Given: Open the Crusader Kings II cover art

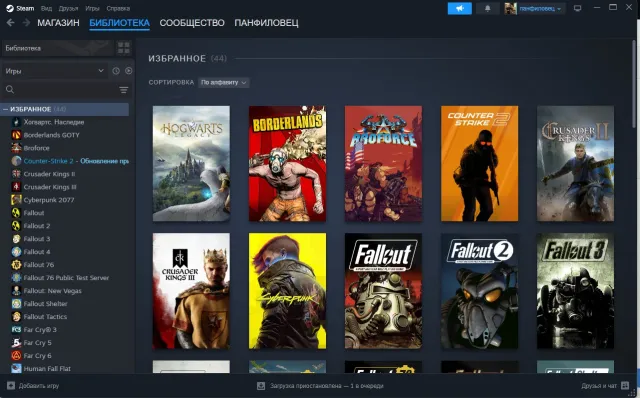Looking at the screenshot, I should pyautogui.click(x=576, y=164).
